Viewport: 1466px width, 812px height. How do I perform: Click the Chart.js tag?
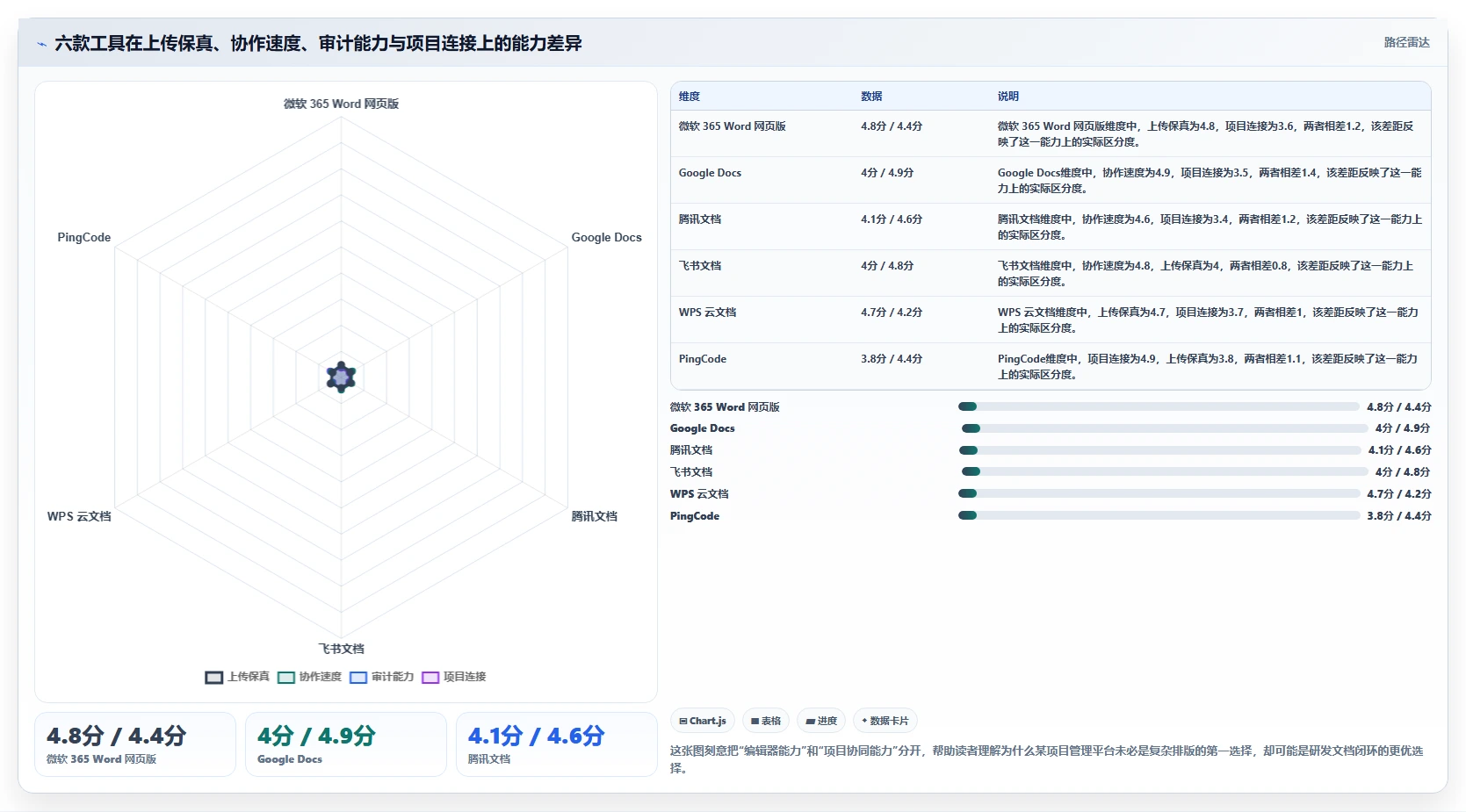tap(703, 721)
